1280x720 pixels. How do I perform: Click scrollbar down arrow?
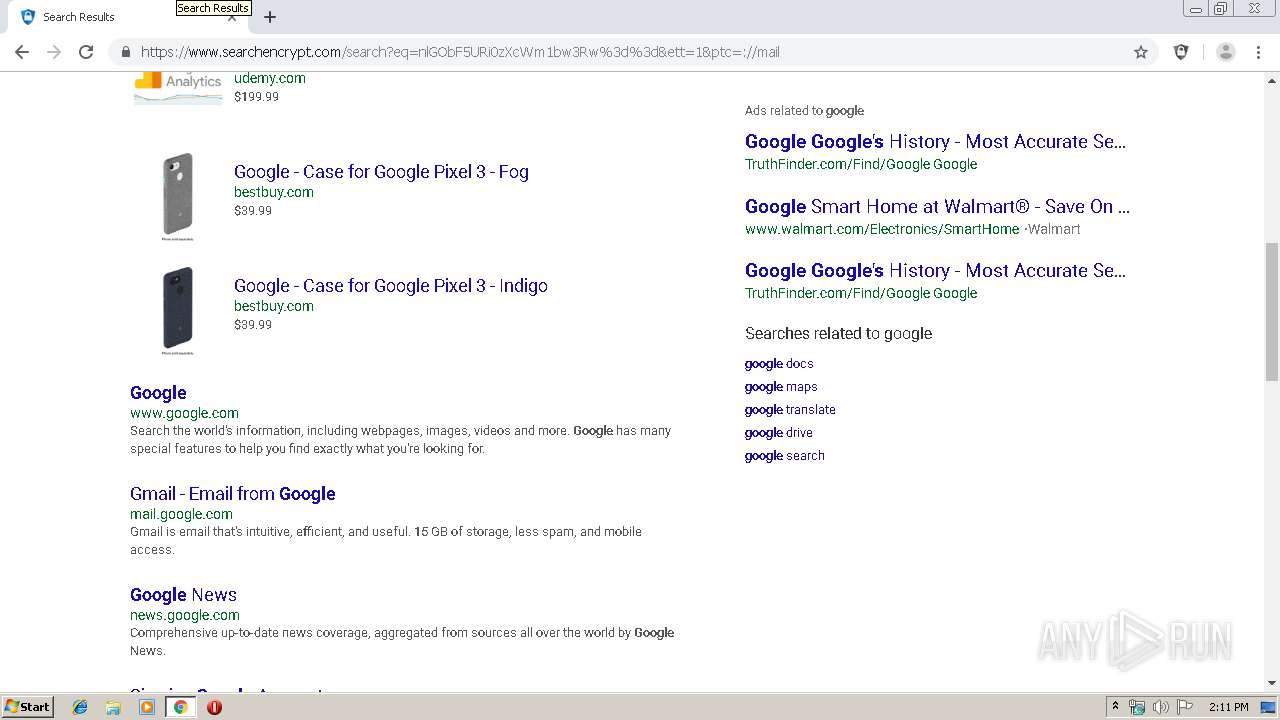click(1272, 683)
